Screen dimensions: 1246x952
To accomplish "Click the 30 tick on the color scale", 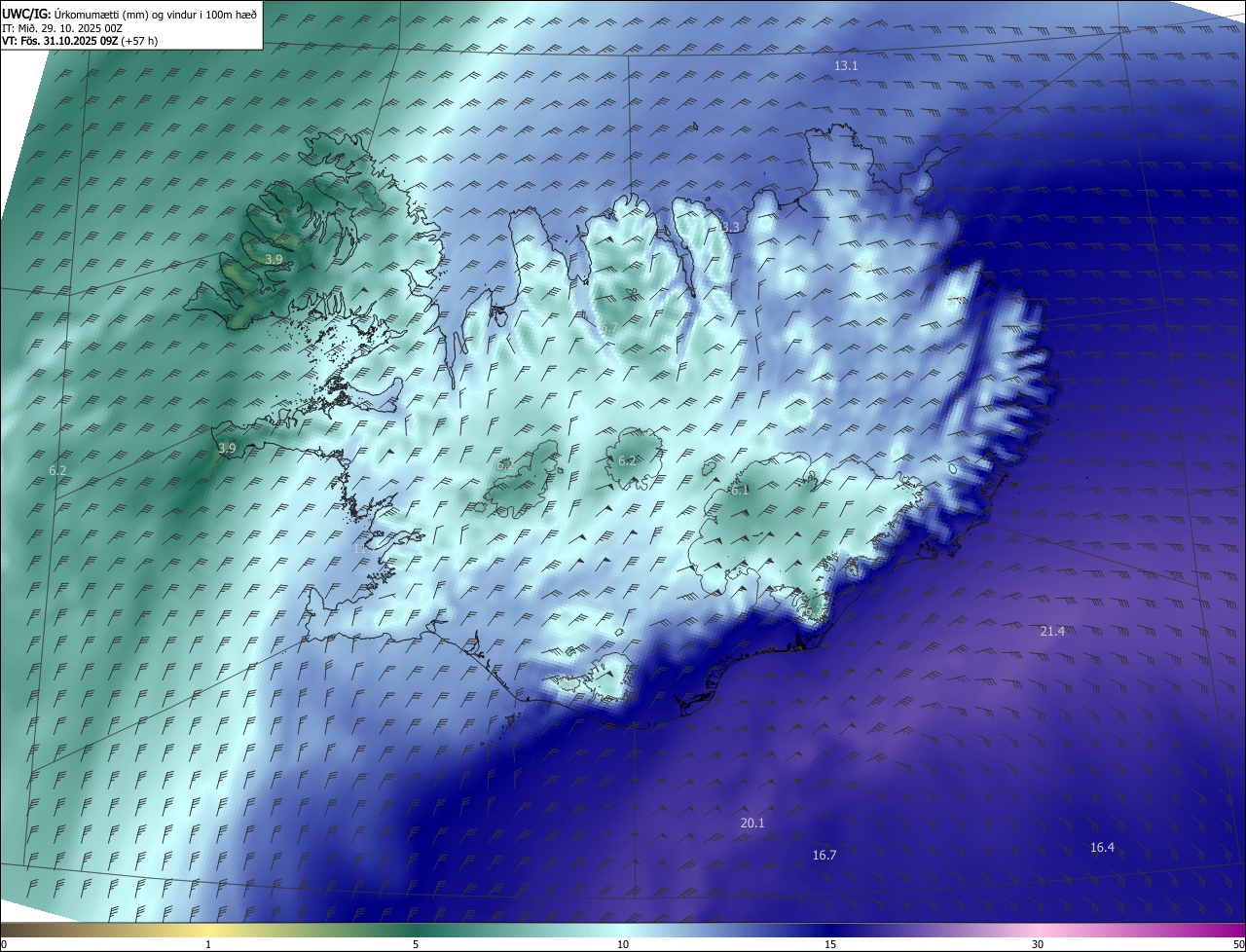I will click(x=1038, y=944).
